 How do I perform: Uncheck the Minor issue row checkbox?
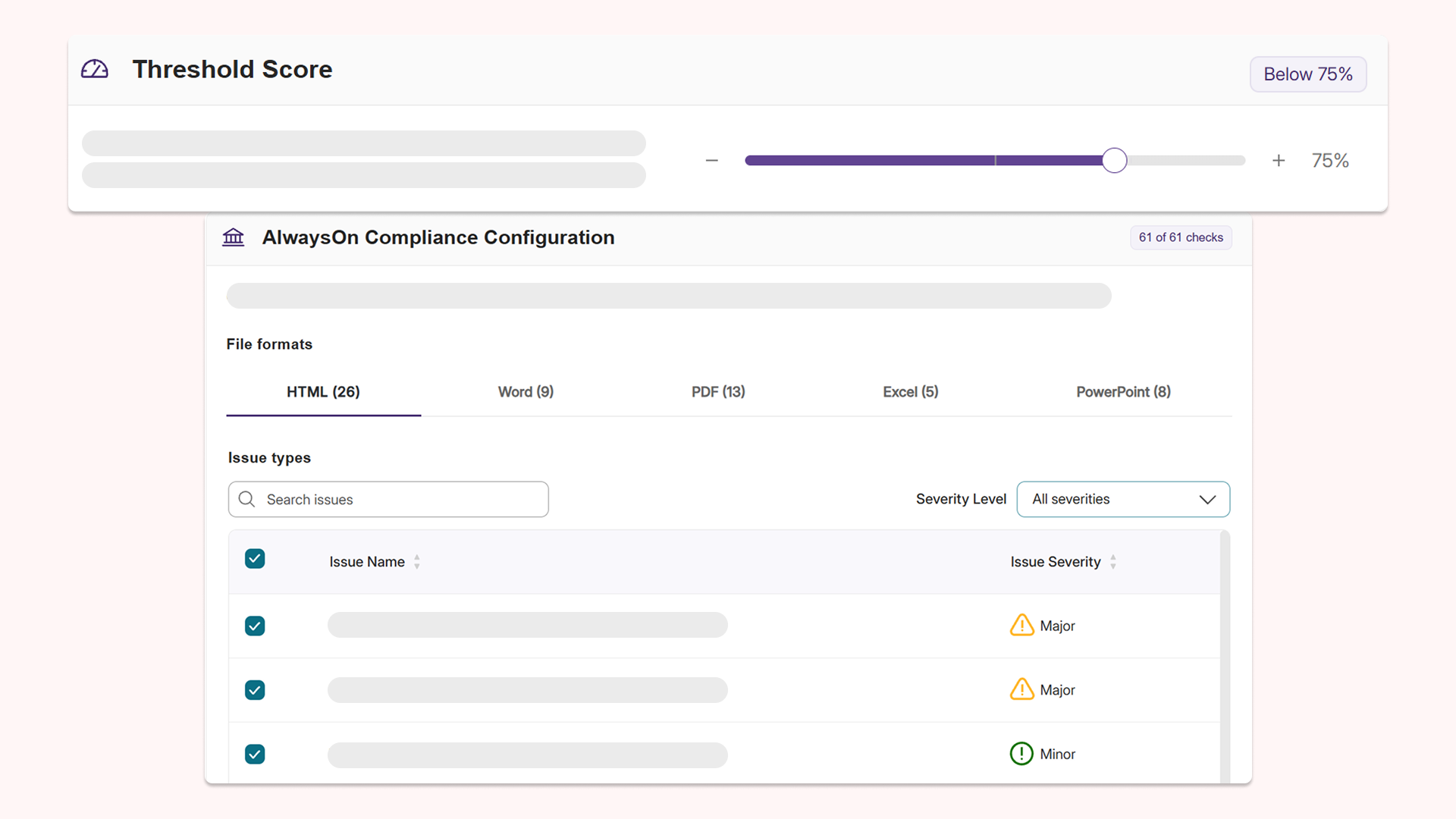pyautogui.click(x=255, y=754)
